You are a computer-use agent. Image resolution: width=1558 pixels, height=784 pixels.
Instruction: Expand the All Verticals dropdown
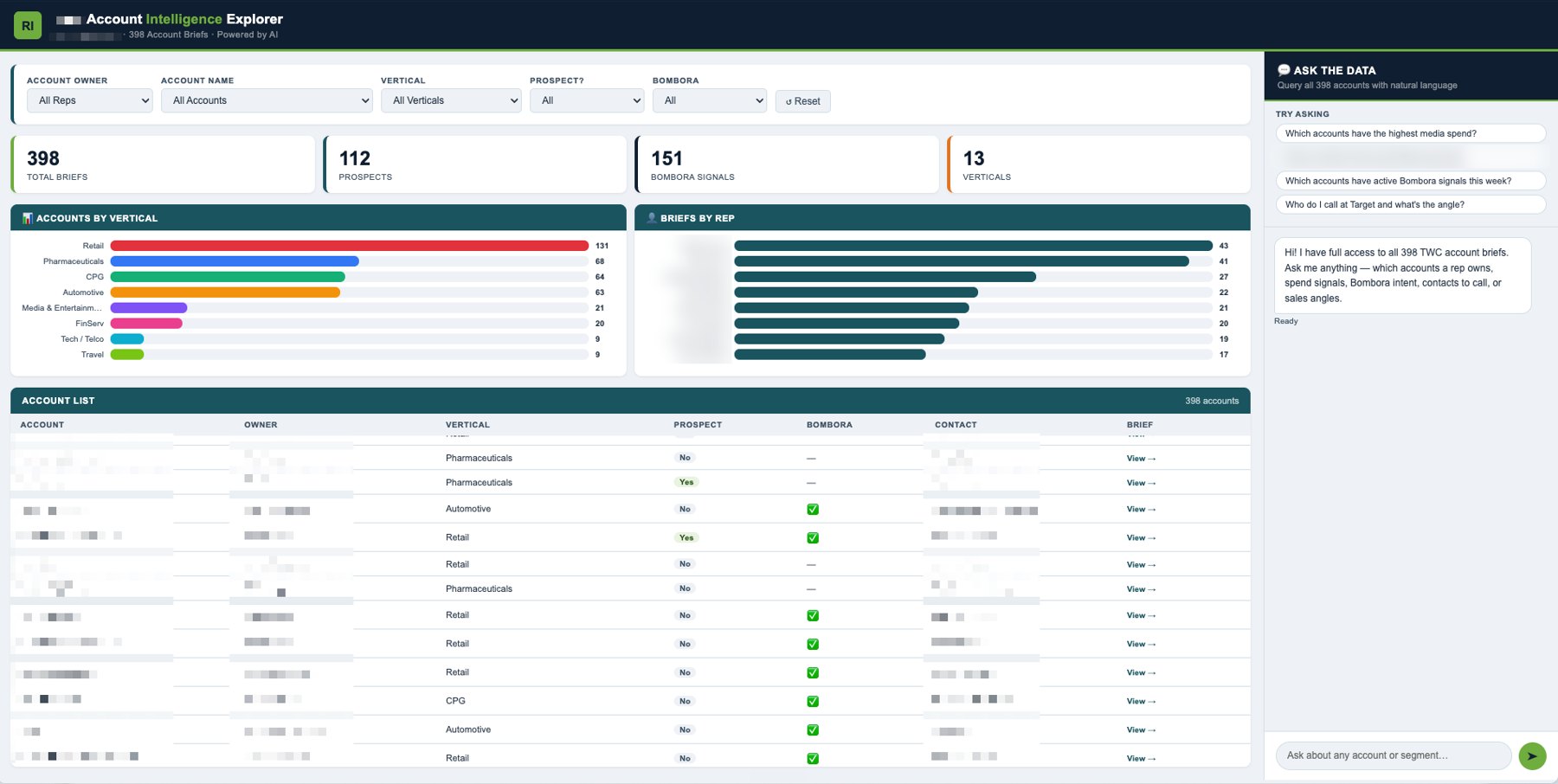[x=451, y=100]
